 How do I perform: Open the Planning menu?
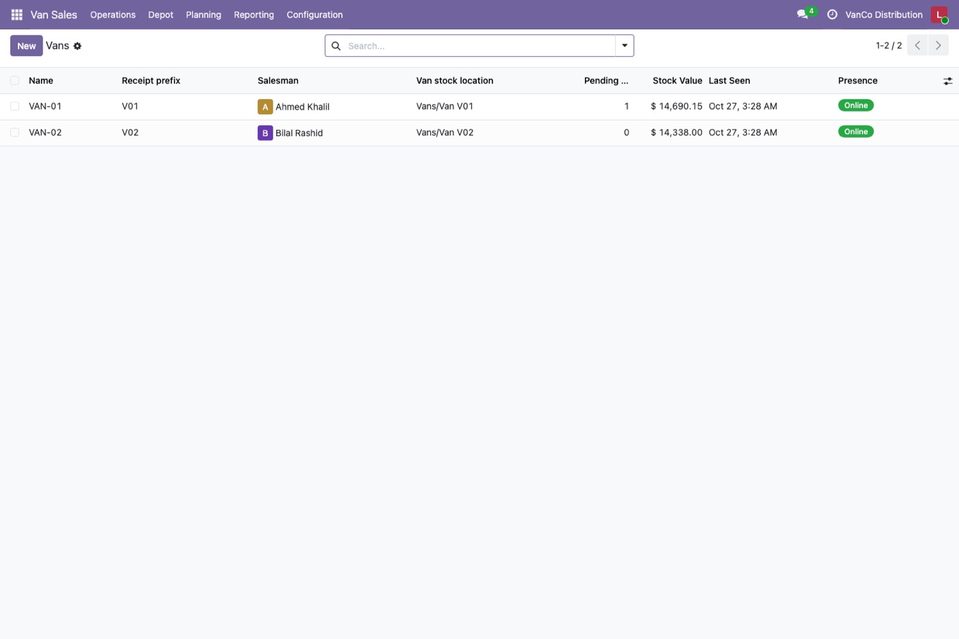click(204, 15)
